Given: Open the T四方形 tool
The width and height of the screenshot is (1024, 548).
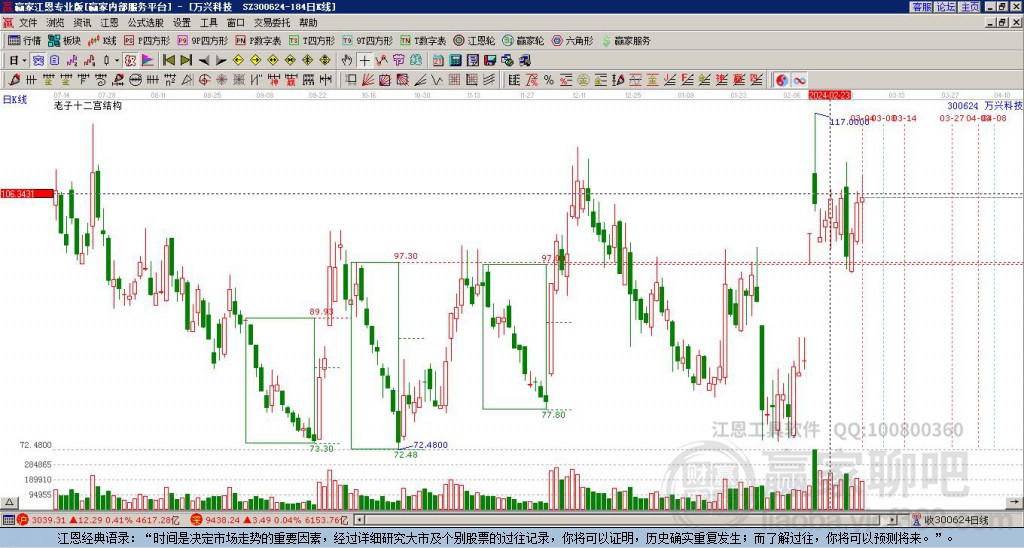Looking at the screenshot, I should [x=312, y=40].
